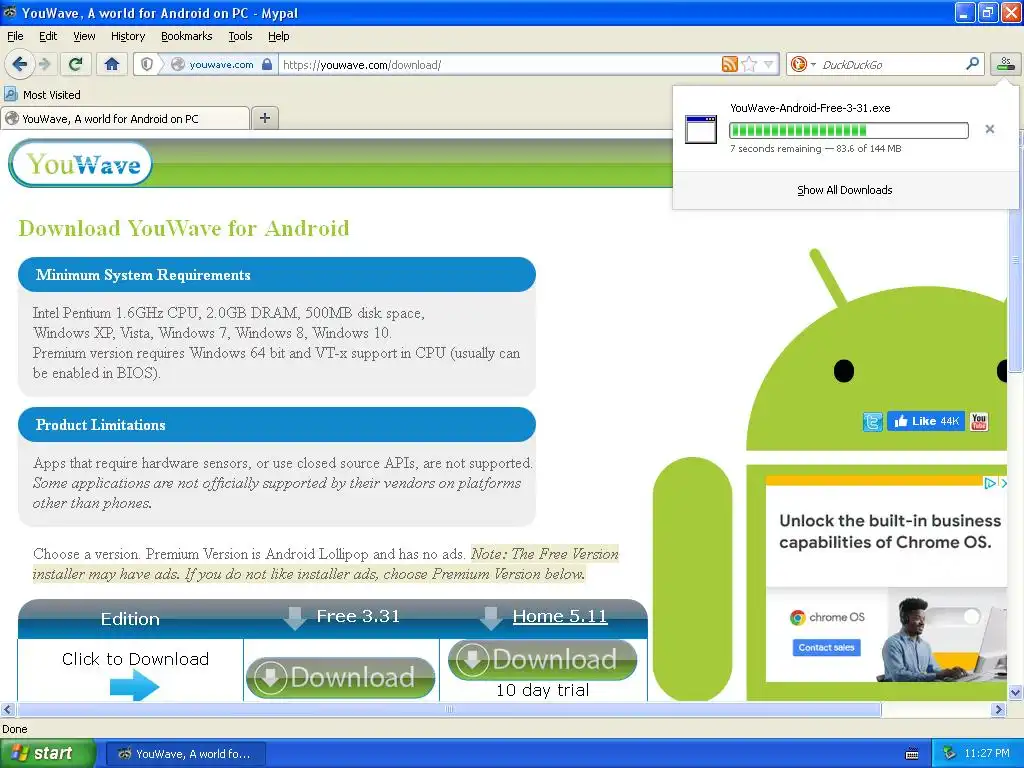Click the Product Limitations header
Image resolution: width=1024 pixels, height=768 pixels.
pyautogui.click(x=277, y=424)
